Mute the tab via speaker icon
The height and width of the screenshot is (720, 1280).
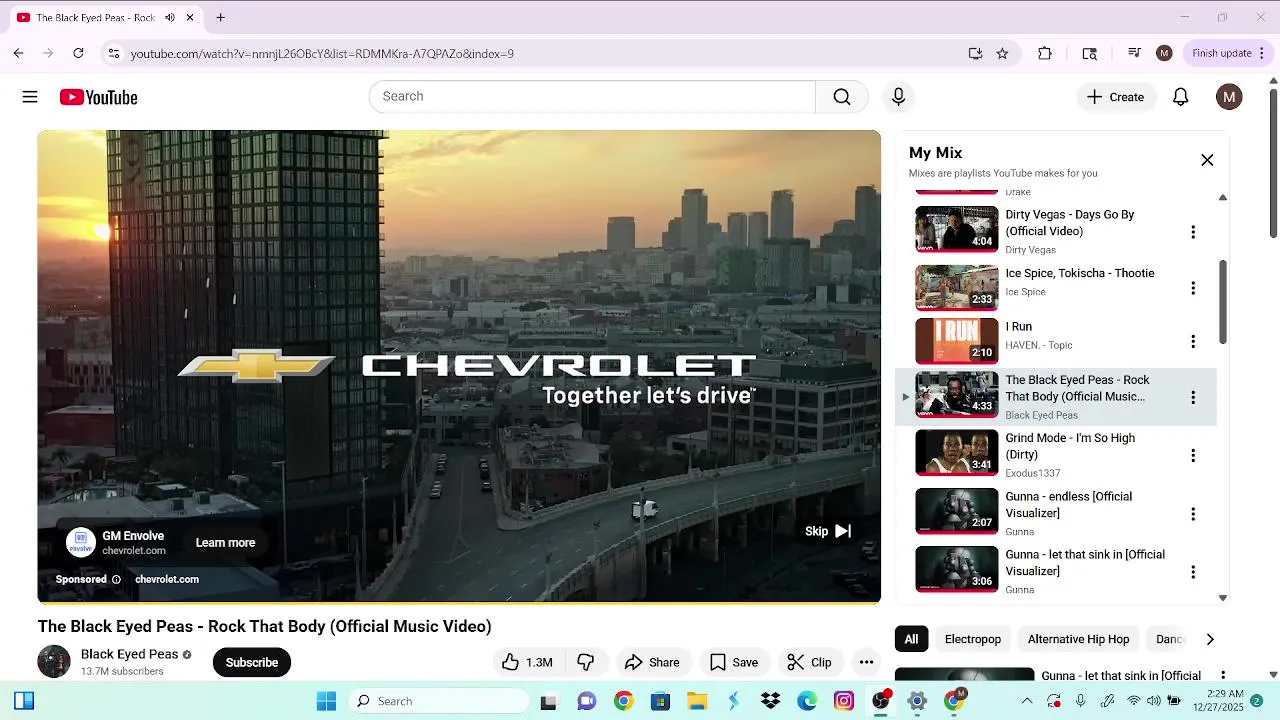coord(169,17)
